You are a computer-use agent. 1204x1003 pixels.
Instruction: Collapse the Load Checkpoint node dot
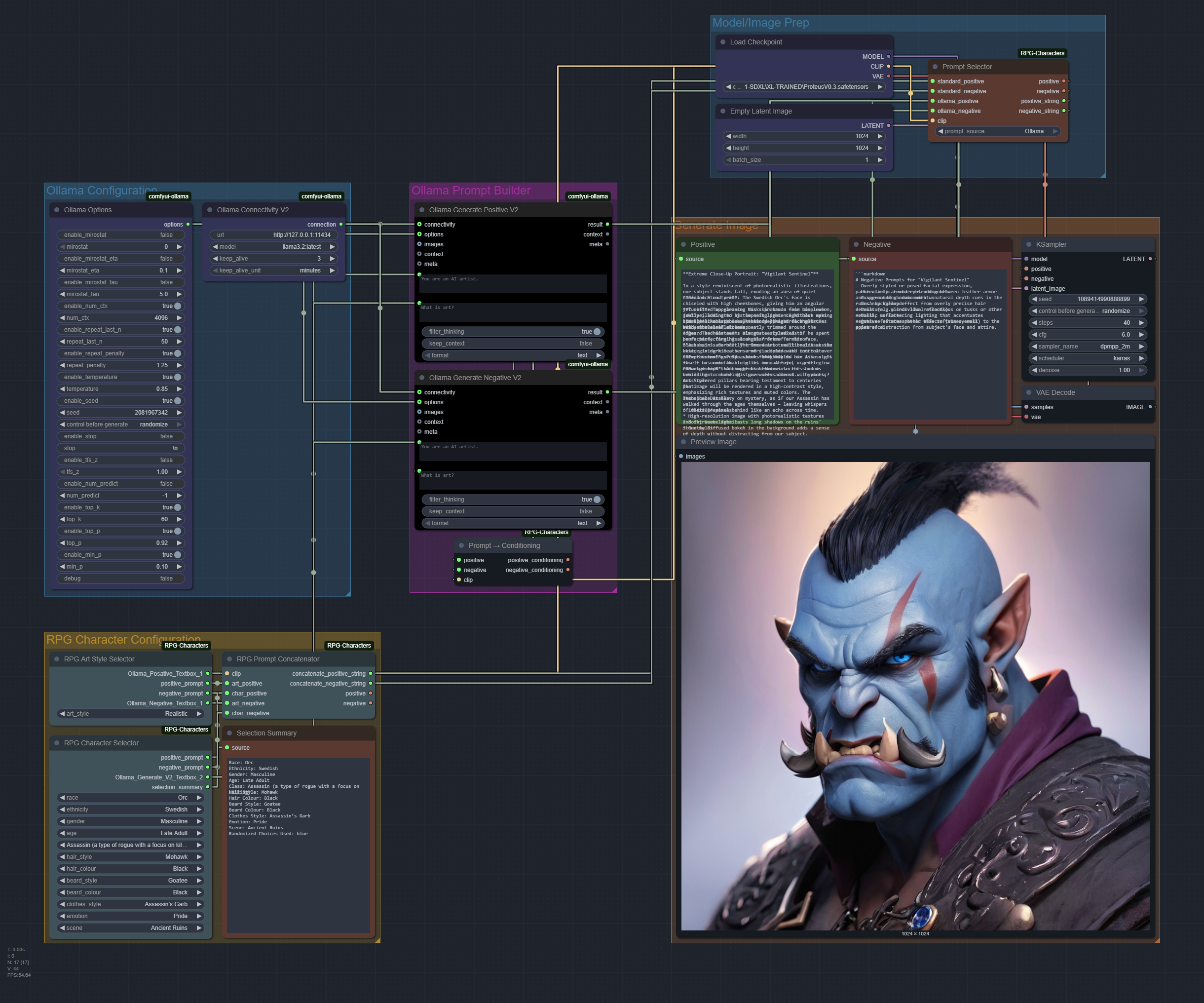pos(723,42)
